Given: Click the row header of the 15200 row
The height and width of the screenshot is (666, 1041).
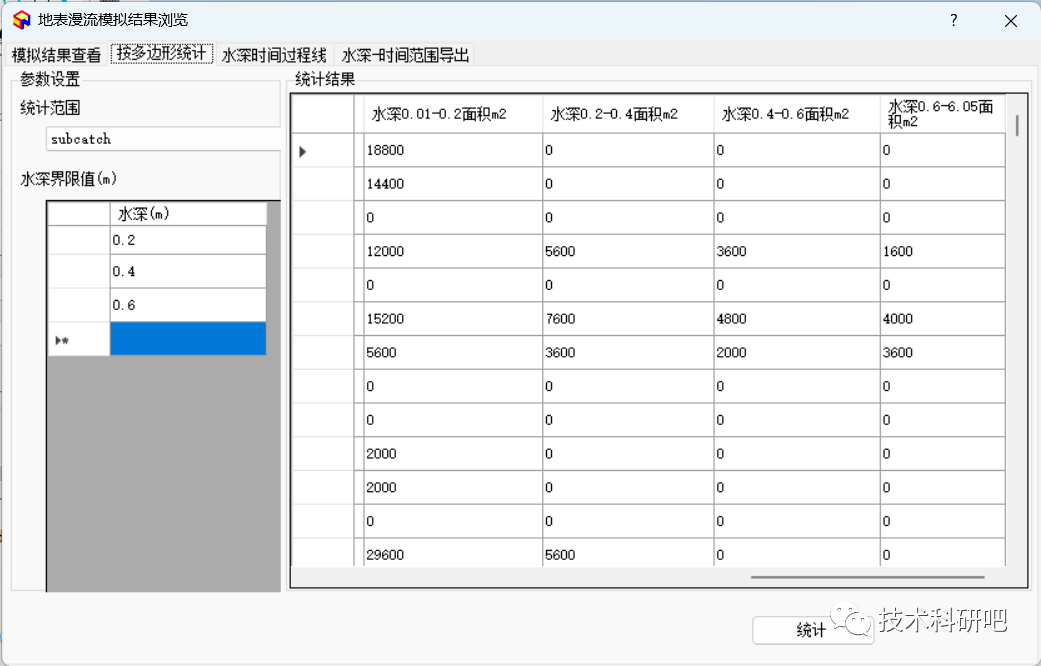Looking at the screenshot, I should point(323,319).
